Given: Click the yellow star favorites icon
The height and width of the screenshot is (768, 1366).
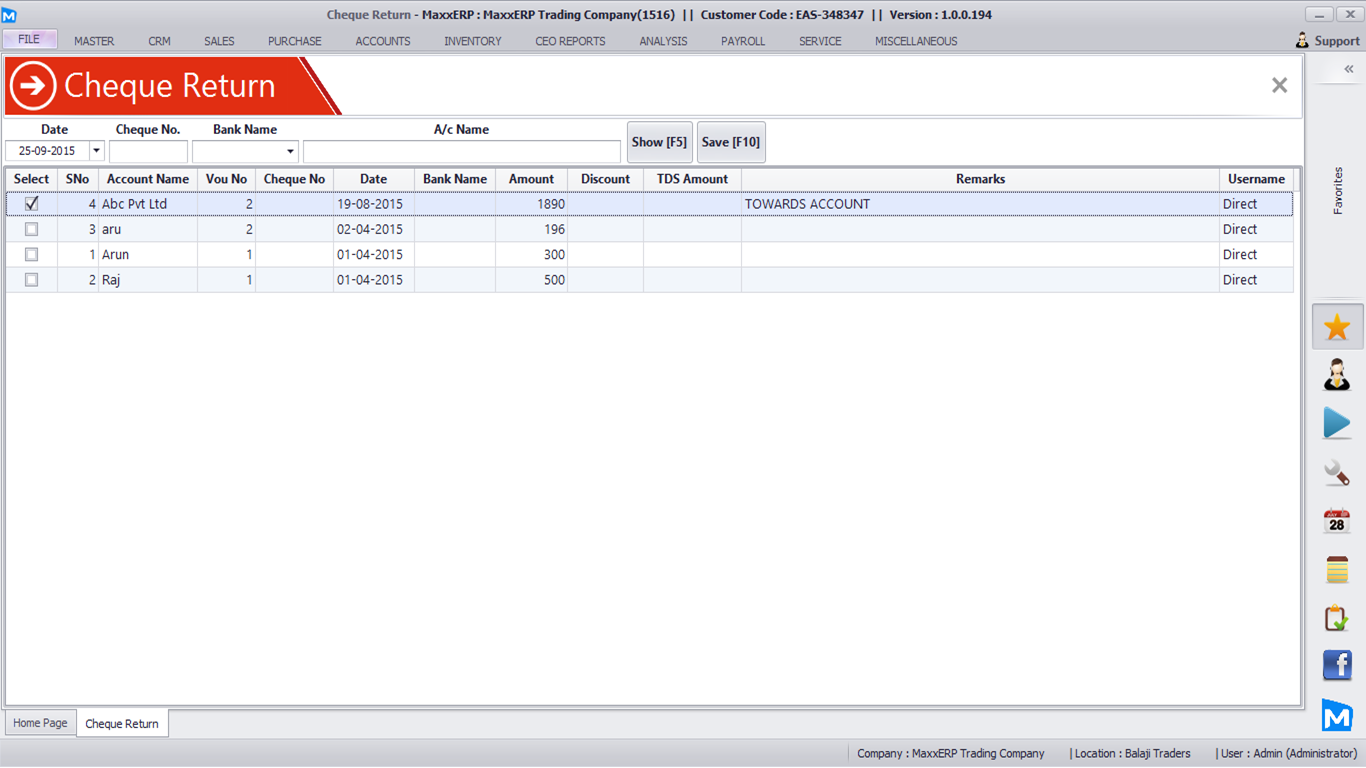Looking at the screenshot, I should click(1337, 327).
